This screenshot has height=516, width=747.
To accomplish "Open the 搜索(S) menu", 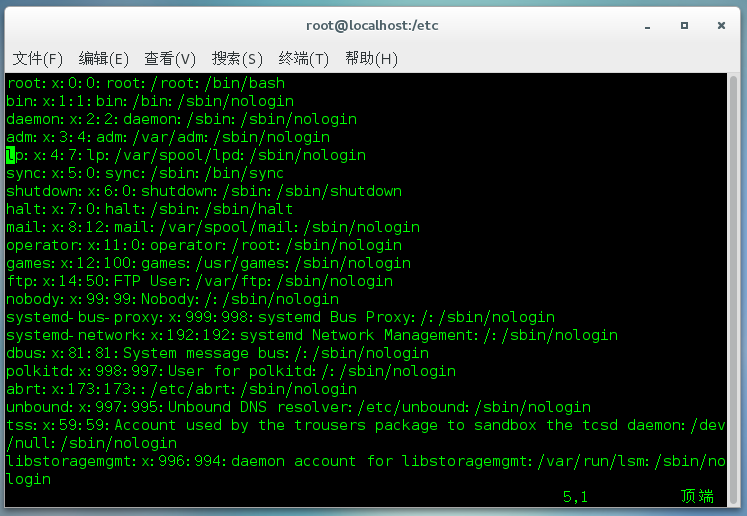I will tap(237, 59).
